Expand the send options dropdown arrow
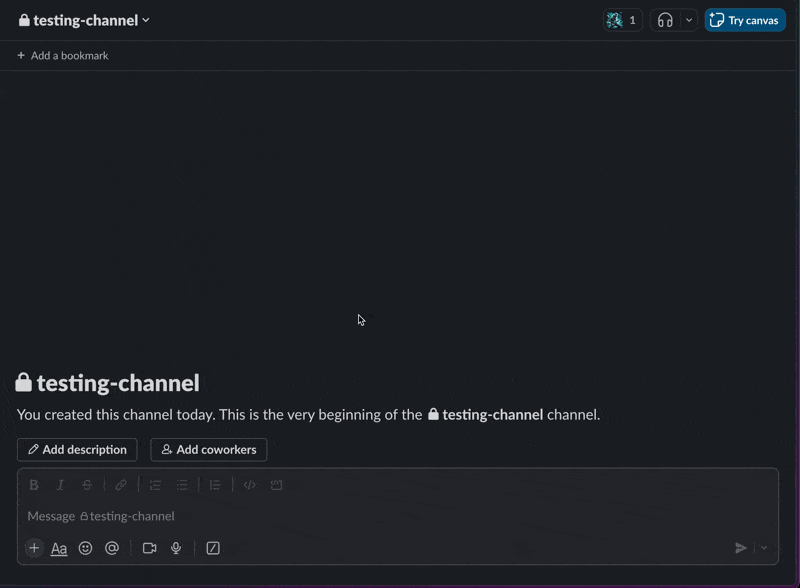Screen dimensions: 800x588 point(765,548)
